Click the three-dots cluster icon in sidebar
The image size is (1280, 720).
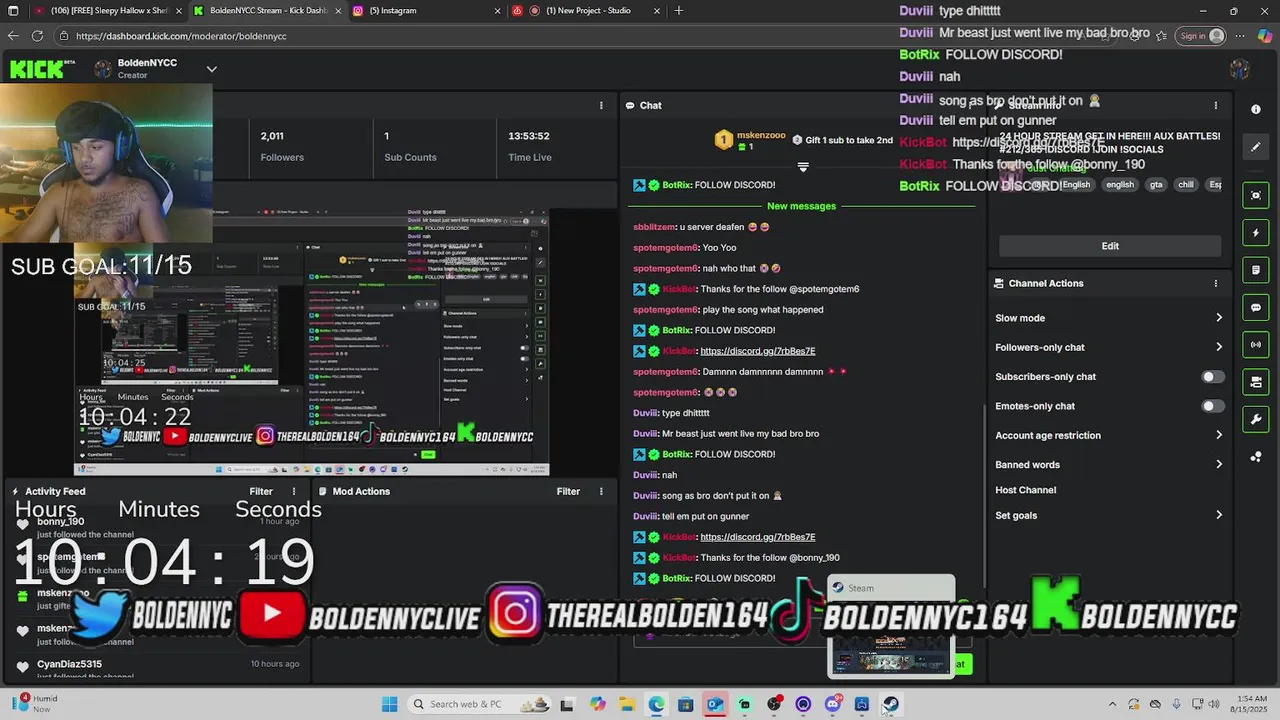(x=1256, y=457)
